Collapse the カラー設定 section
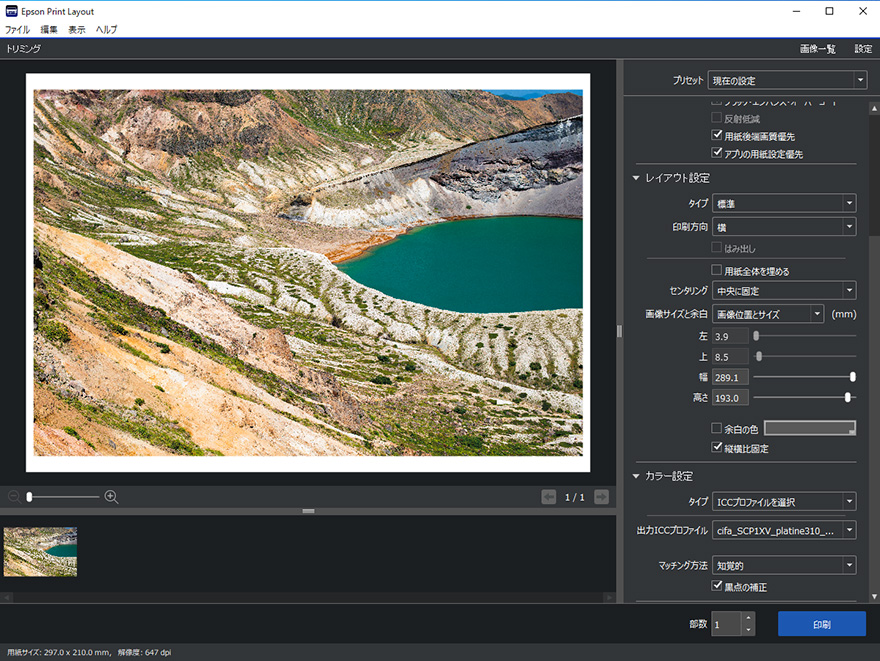 click(635, 476)
